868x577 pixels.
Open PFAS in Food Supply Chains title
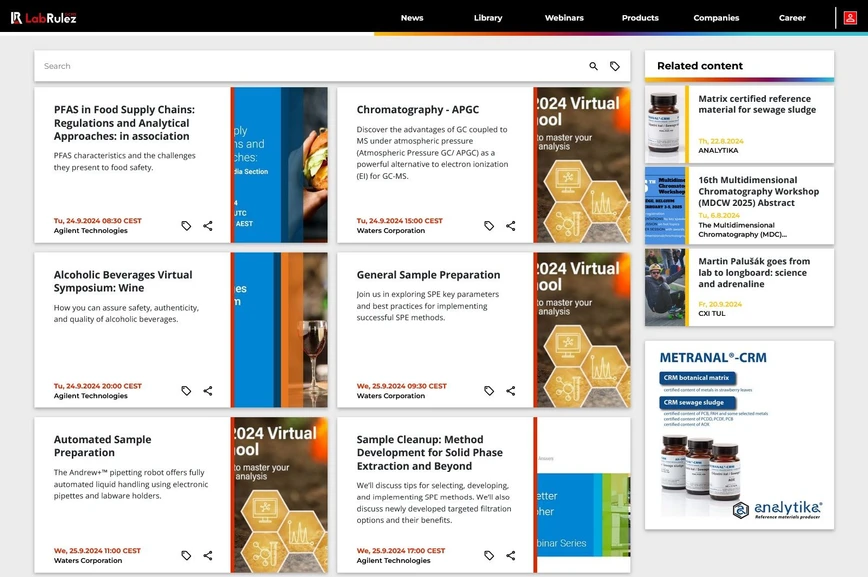click(x=124, y=123)
